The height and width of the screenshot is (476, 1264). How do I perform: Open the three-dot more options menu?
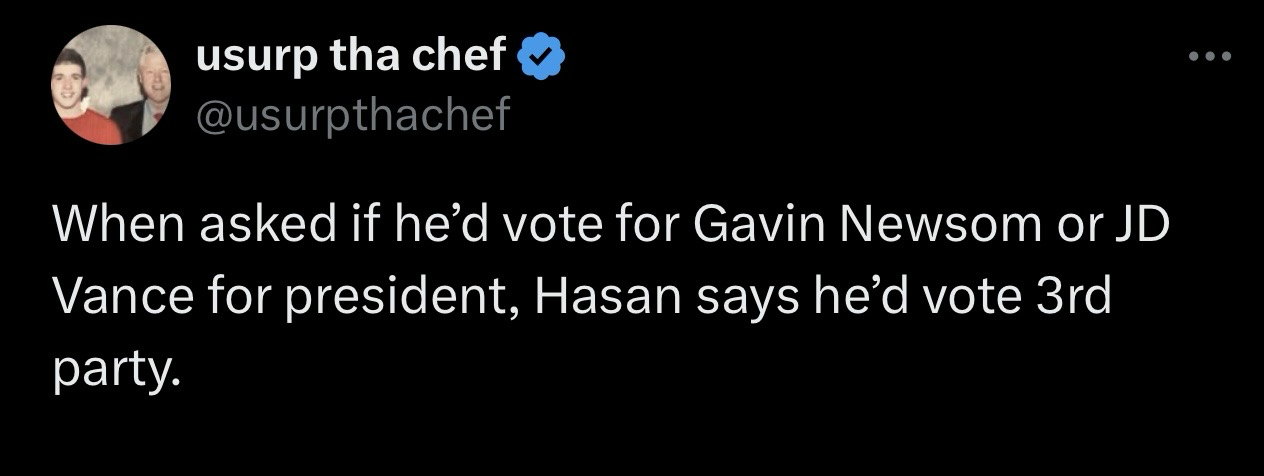(x=1212, y=57)
